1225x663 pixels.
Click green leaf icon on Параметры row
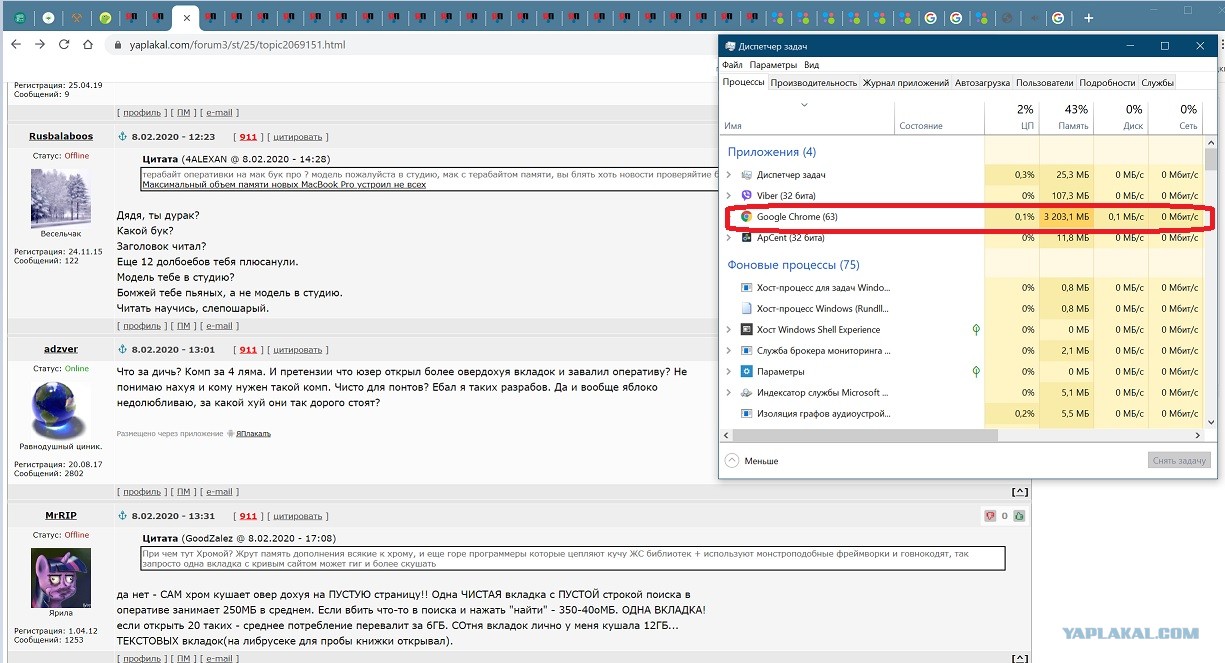(976, 371)
